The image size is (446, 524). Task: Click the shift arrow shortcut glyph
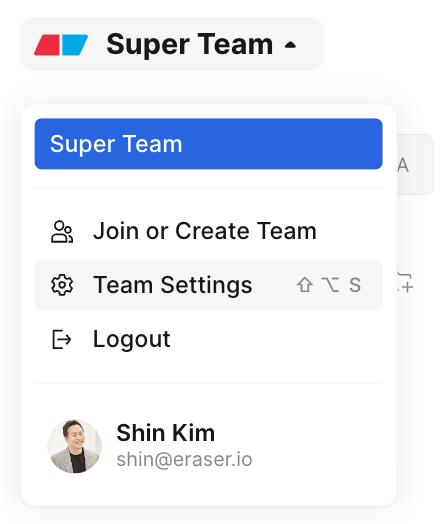[305, 285]
